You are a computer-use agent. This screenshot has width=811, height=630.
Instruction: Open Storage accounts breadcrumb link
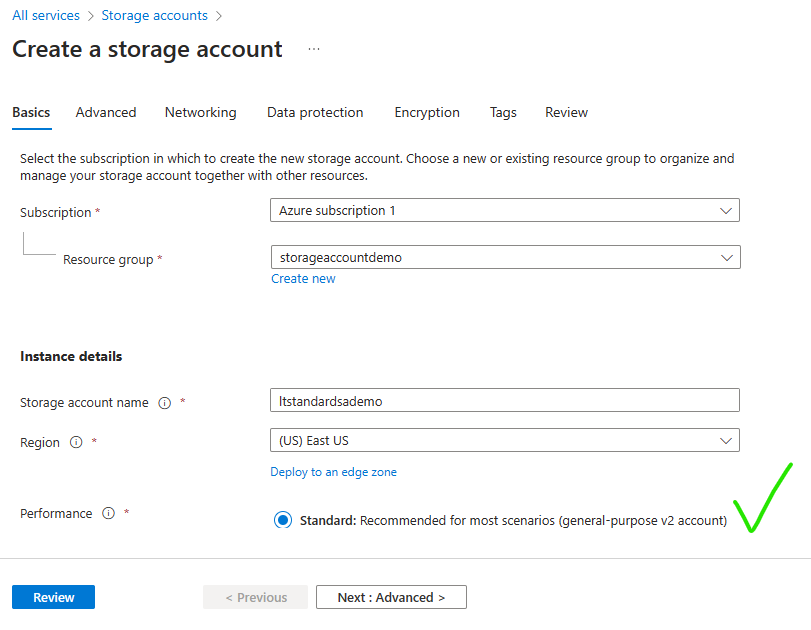(155, 16)
